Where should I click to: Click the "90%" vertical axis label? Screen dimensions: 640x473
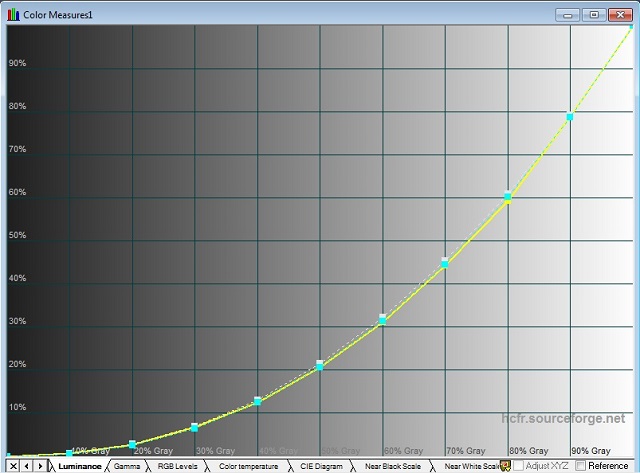click(17, 63)
